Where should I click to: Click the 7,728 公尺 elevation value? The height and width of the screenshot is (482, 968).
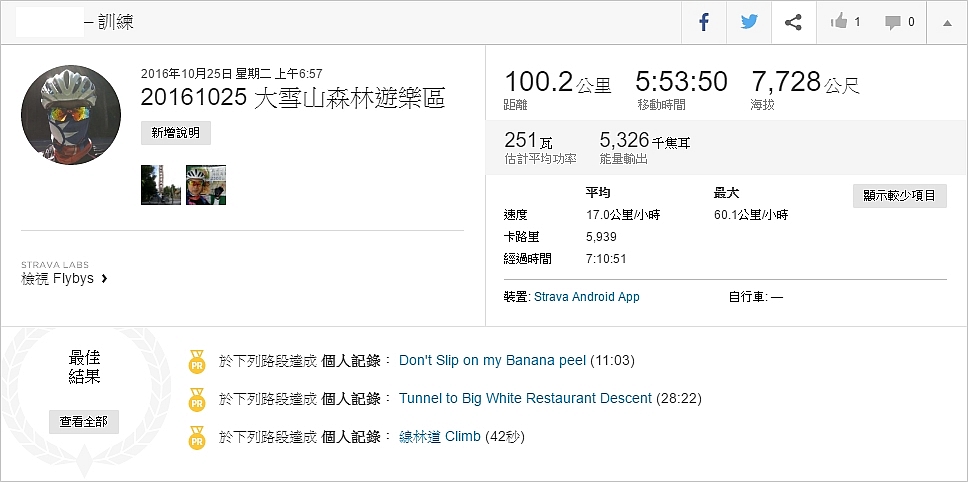(806, 82)
